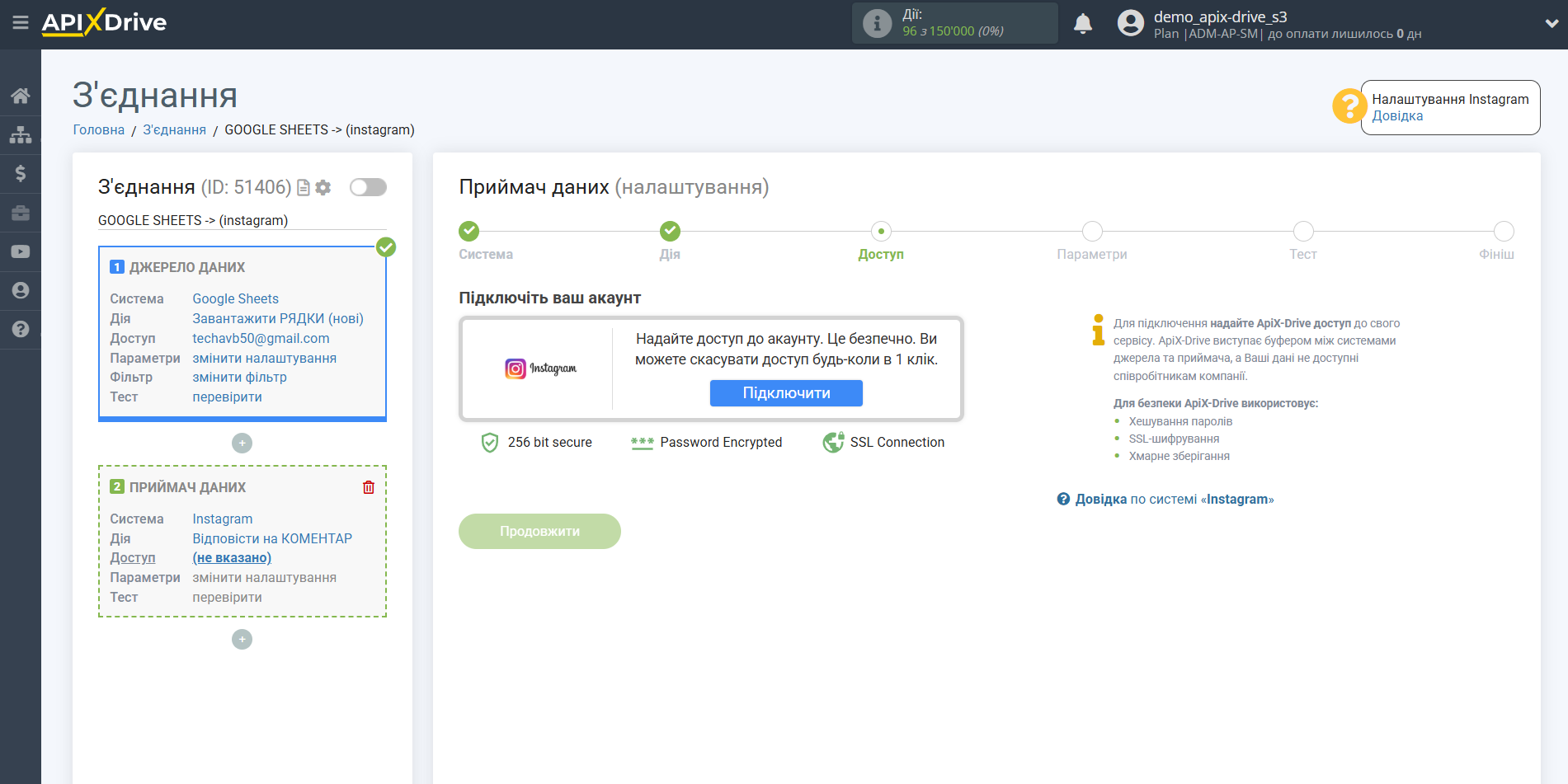Open Відповісти на КОМЕНТАР action link
Image resolution: width=1568 pixels, height=784 pixels.
(272, 538)
